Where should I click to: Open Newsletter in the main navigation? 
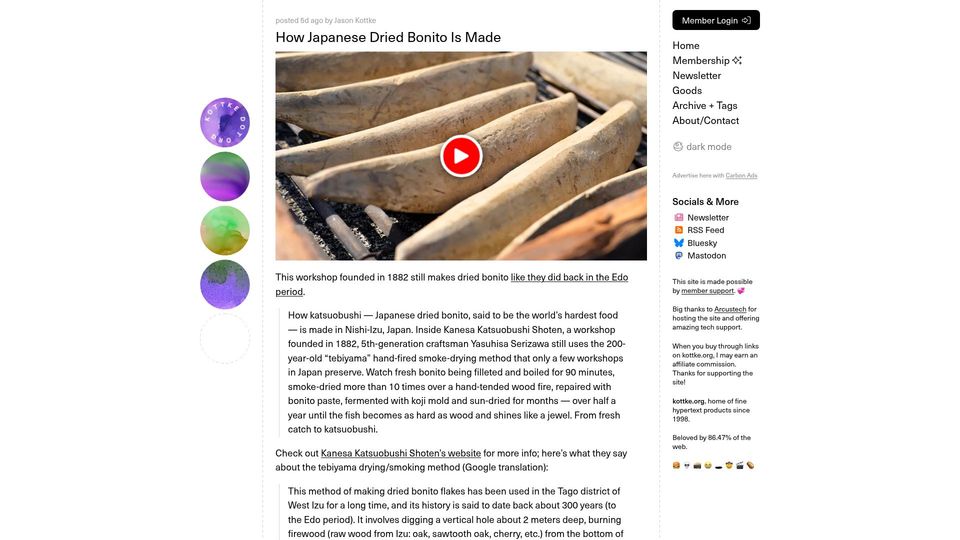697,75
